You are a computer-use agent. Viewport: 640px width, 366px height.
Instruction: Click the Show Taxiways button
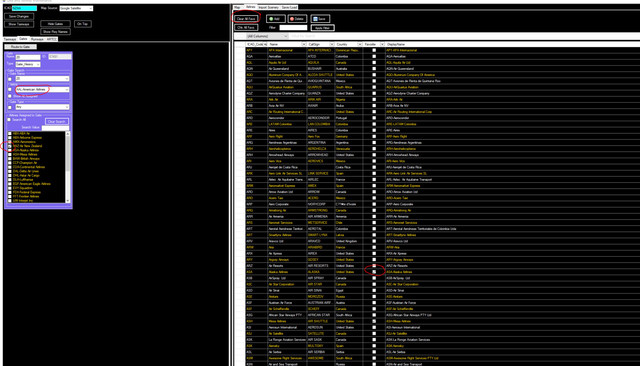point(19,24)
